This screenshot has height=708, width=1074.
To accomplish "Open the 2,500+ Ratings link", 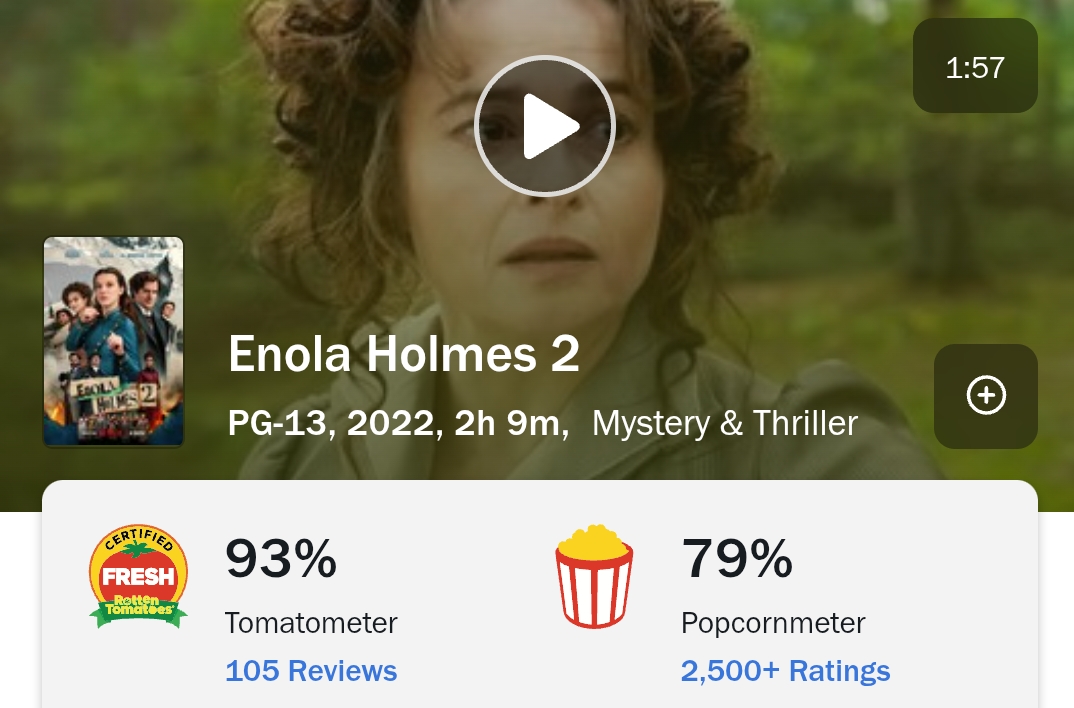I will (785, 670).
